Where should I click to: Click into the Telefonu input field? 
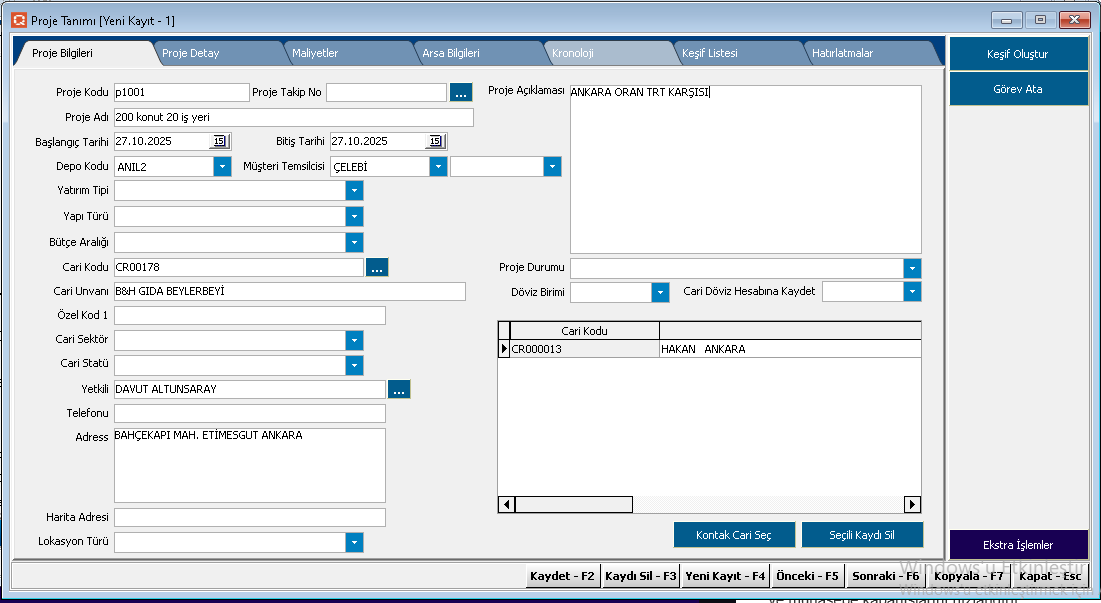point(250,413)
